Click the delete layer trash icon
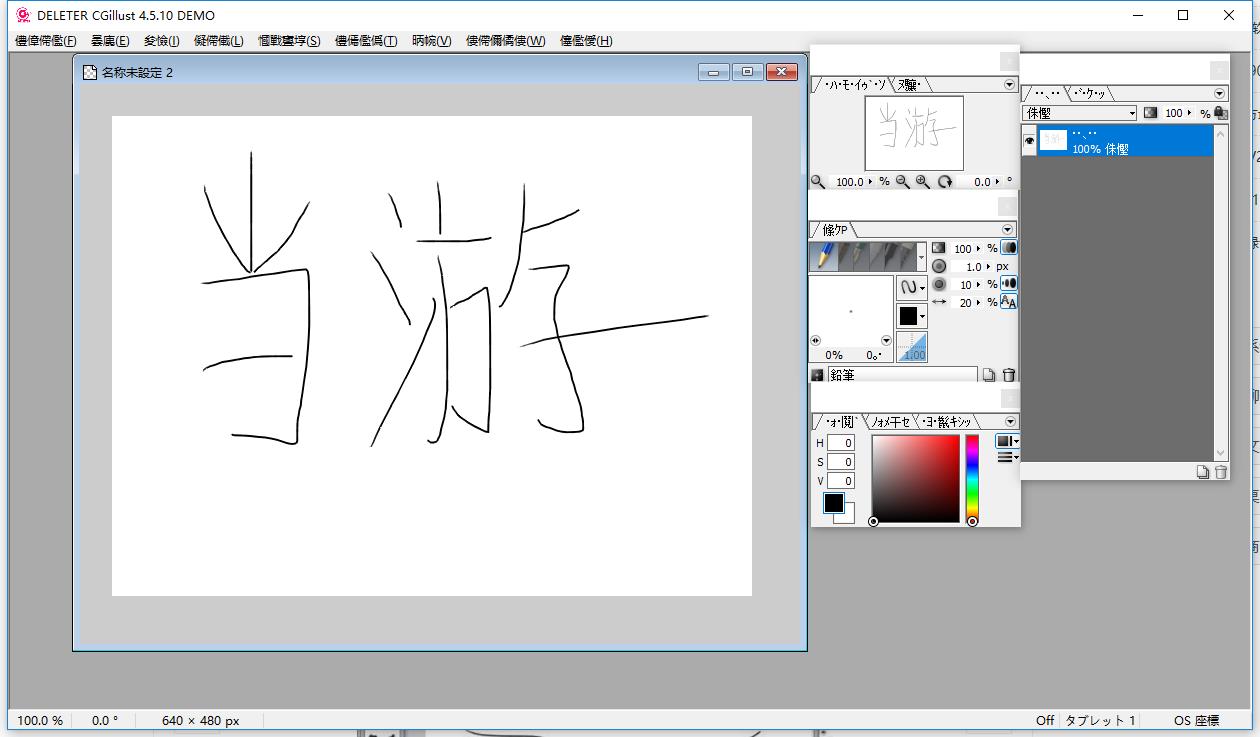This screenshot has height=737, width=1260. pyautogui.click(x=1221, y=472)
